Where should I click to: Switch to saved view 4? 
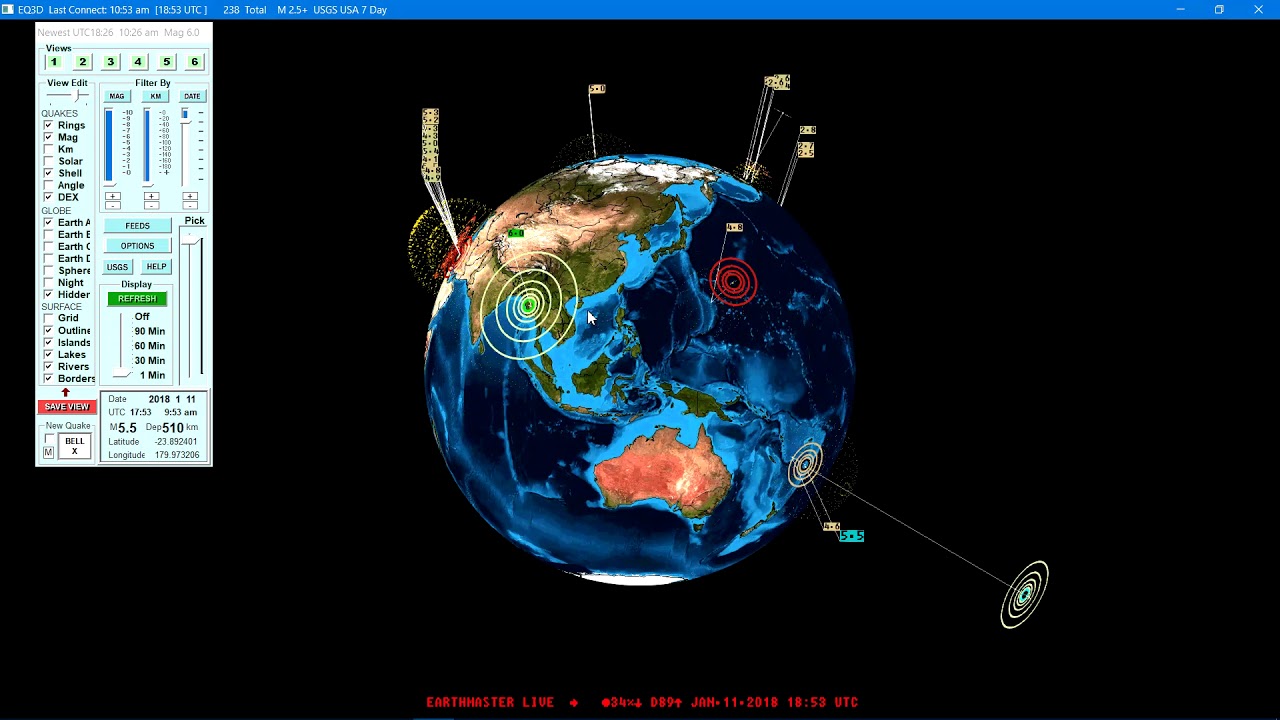(x=138, y=62)
